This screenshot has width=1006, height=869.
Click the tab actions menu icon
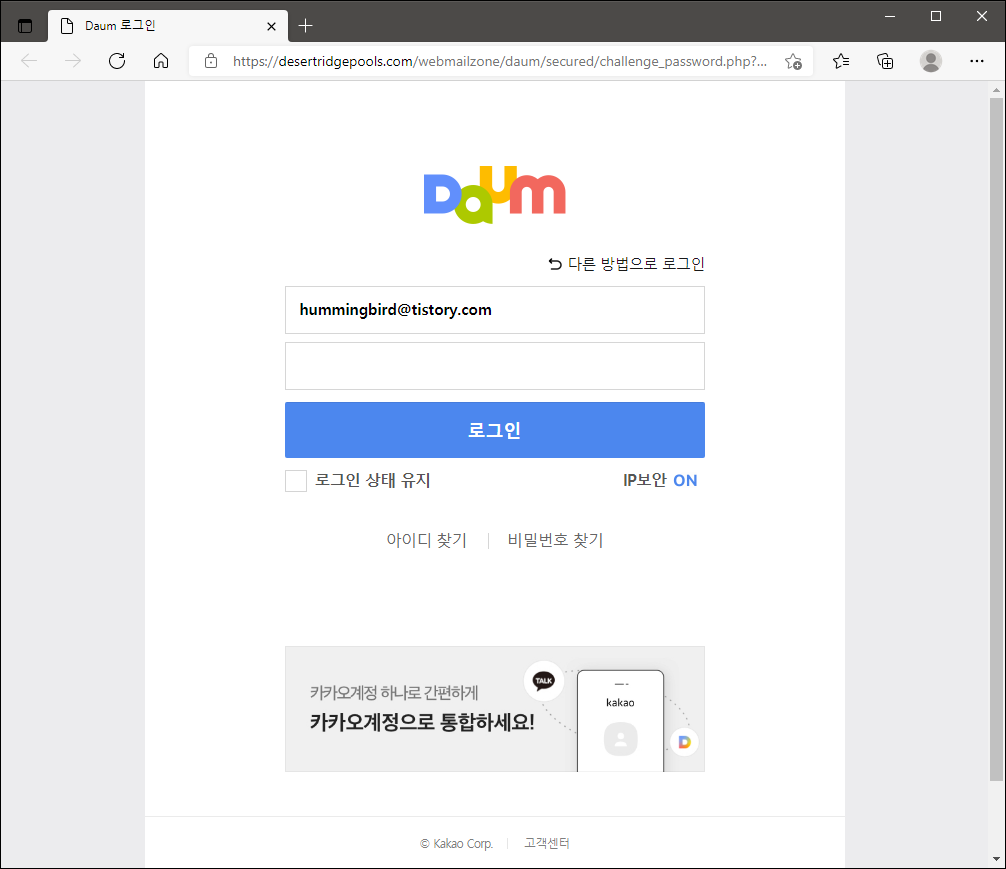click(25, 26)
